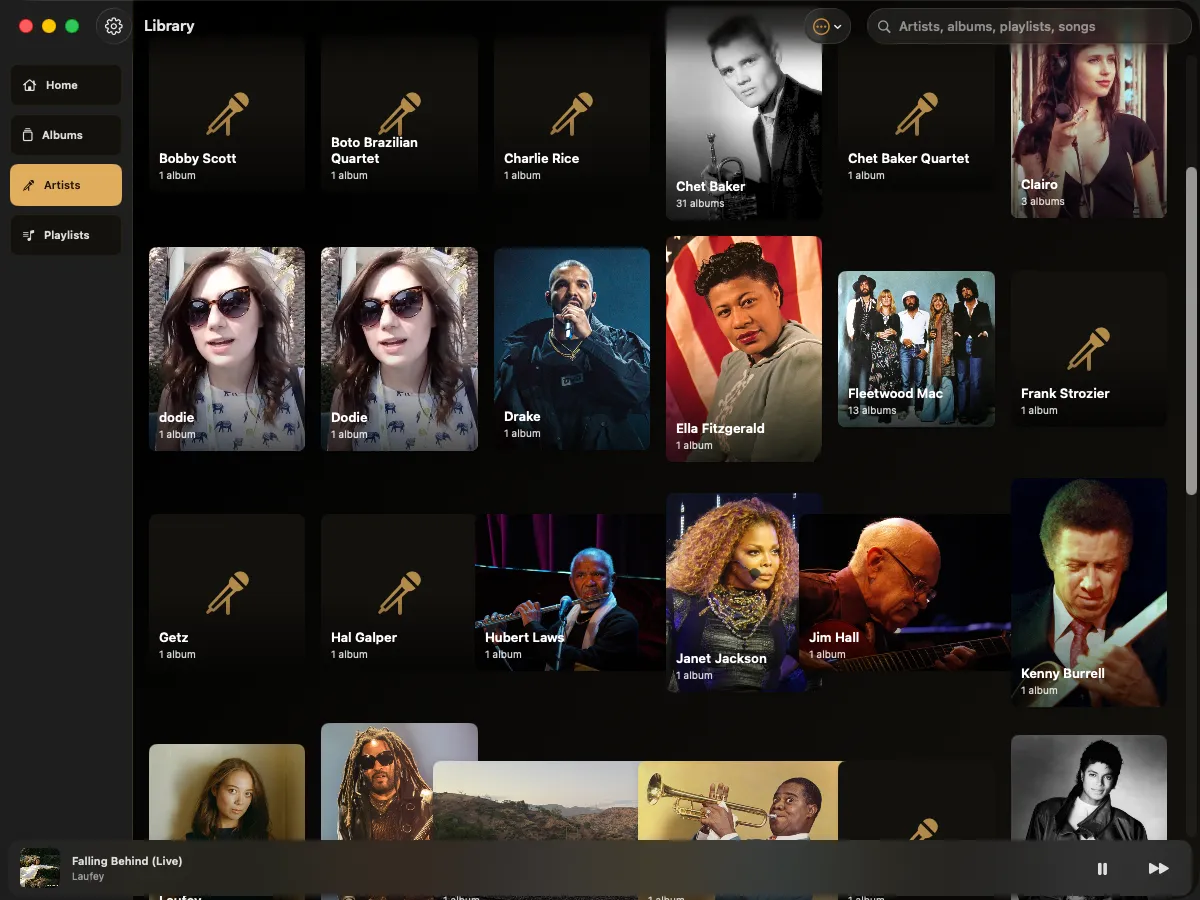
Task: Go to the Home sidebar item
Action: pos(66,85)
